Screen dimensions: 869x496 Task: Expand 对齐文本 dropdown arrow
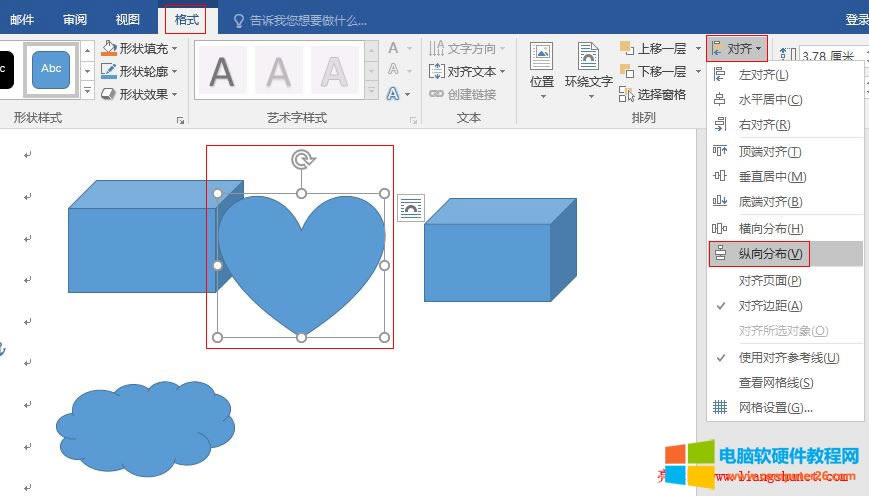click(x=503, y=71)
